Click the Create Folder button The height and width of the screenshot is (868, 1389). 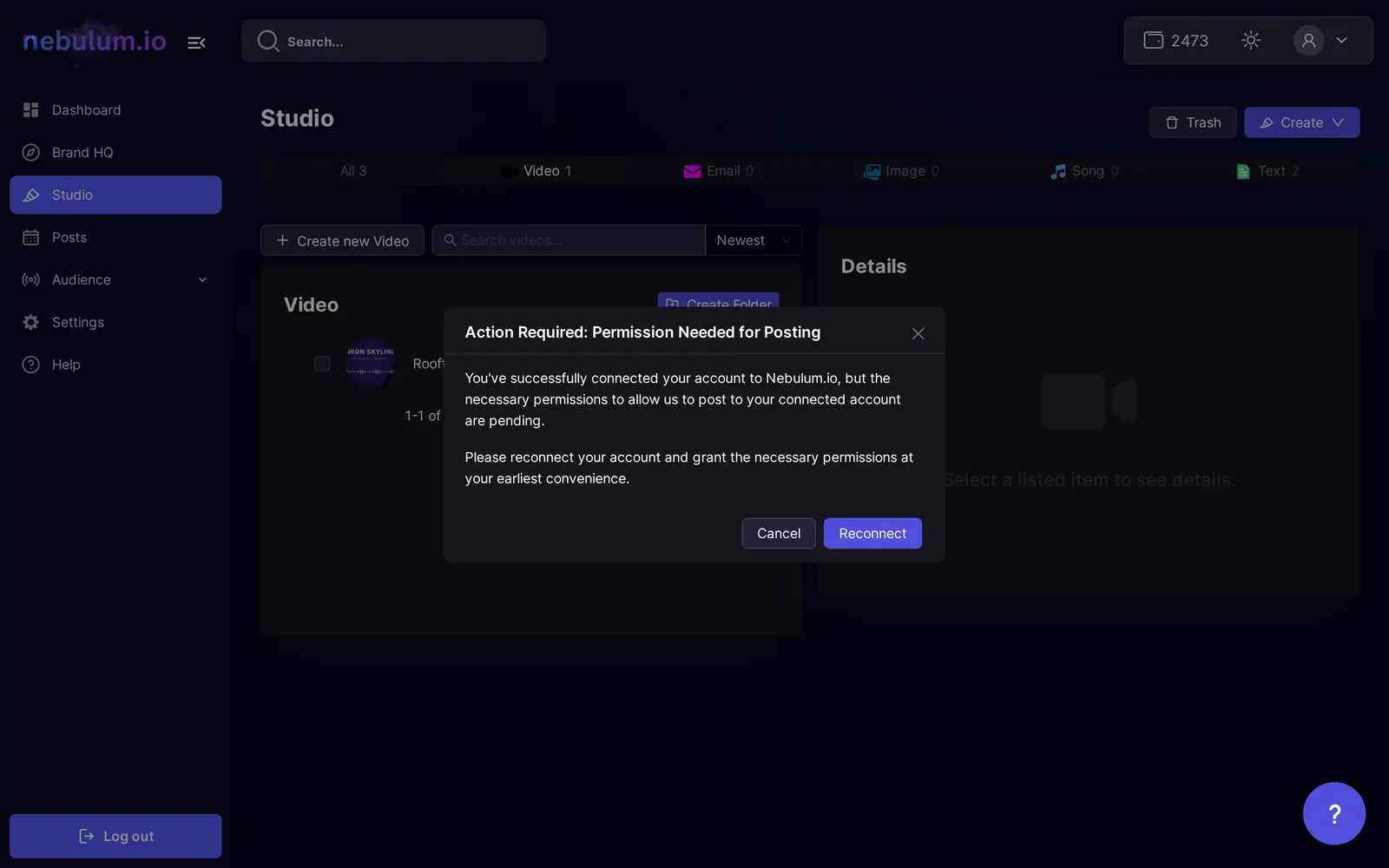click(x=718, y=300)
